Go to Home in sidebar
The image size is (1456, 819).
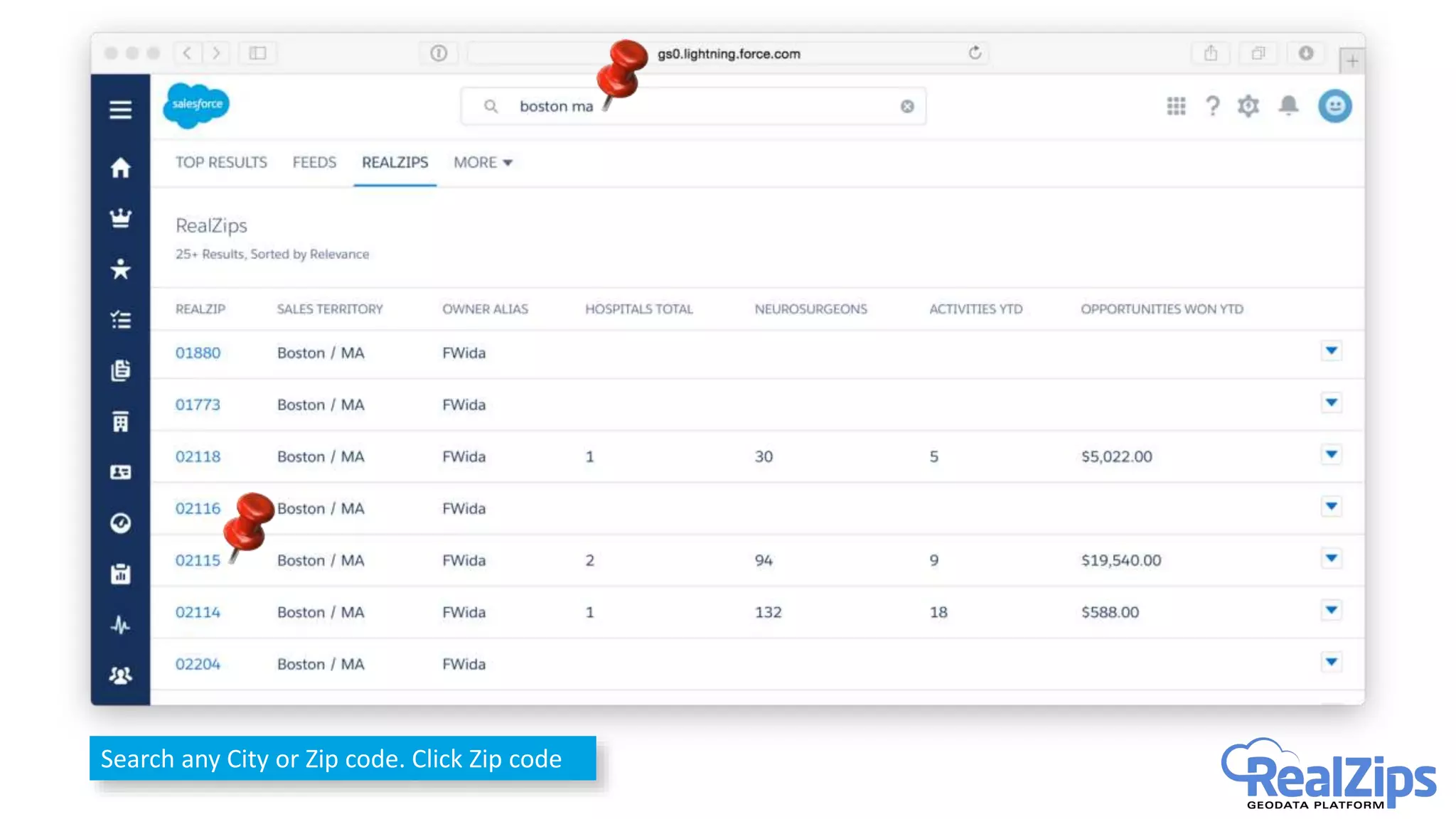click(x=120, y=168)
